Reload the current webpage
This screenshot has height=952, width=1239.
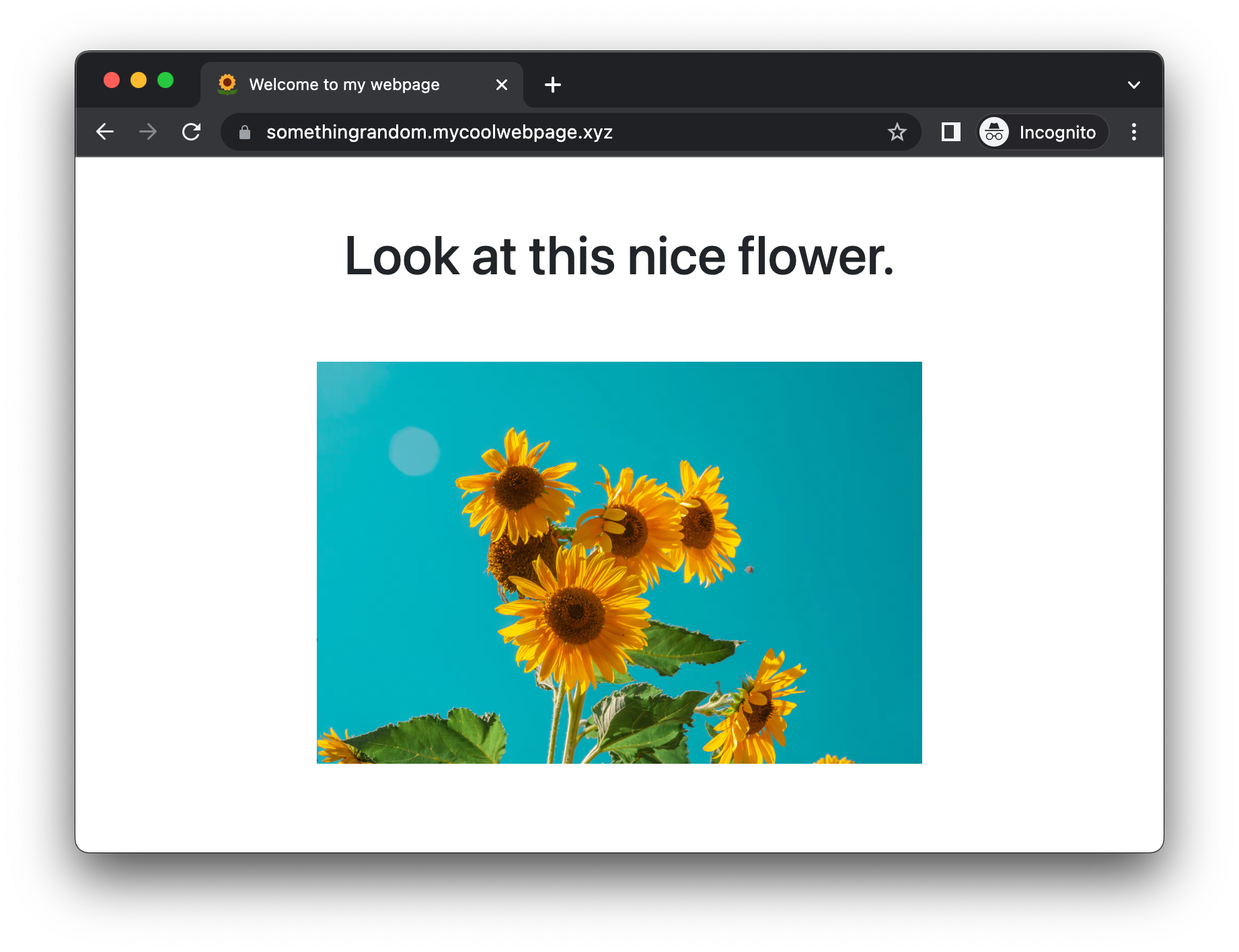[192, 132]
